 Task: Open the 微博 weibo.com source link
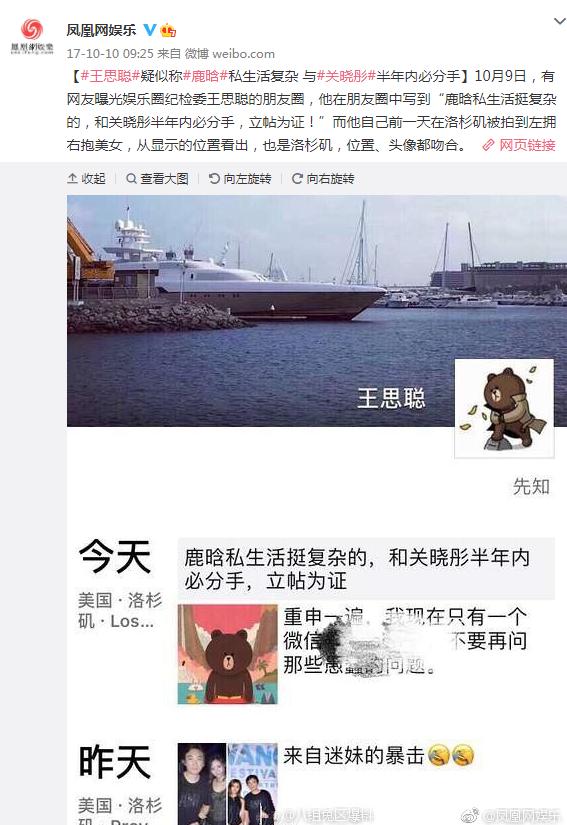[x=229, y=54]
